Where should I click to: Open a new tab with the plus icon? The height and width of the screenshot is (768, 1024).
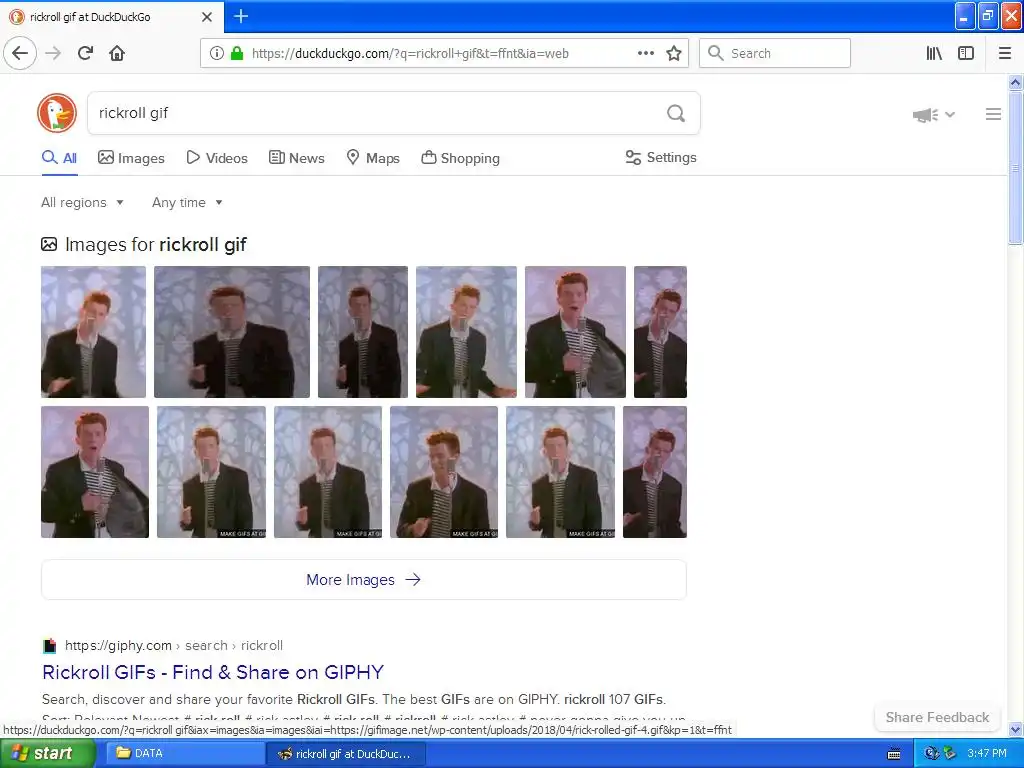[x=241, y=16]
